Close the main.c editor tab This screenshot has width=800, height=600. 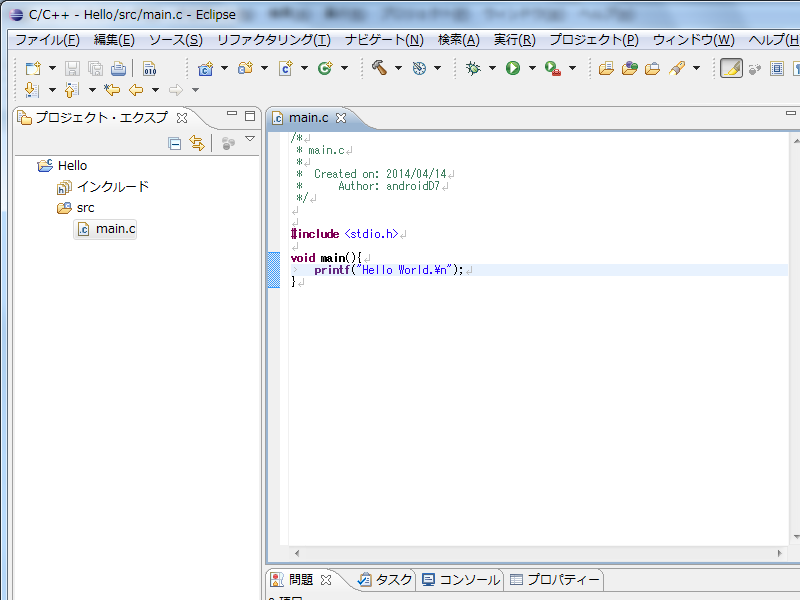tap(340, 118)
